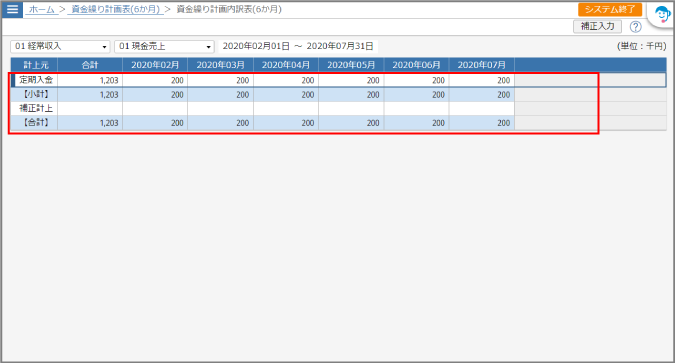Click 【小計】 total cell 1,203
This screenshot has width=675, height=363.
90,94
